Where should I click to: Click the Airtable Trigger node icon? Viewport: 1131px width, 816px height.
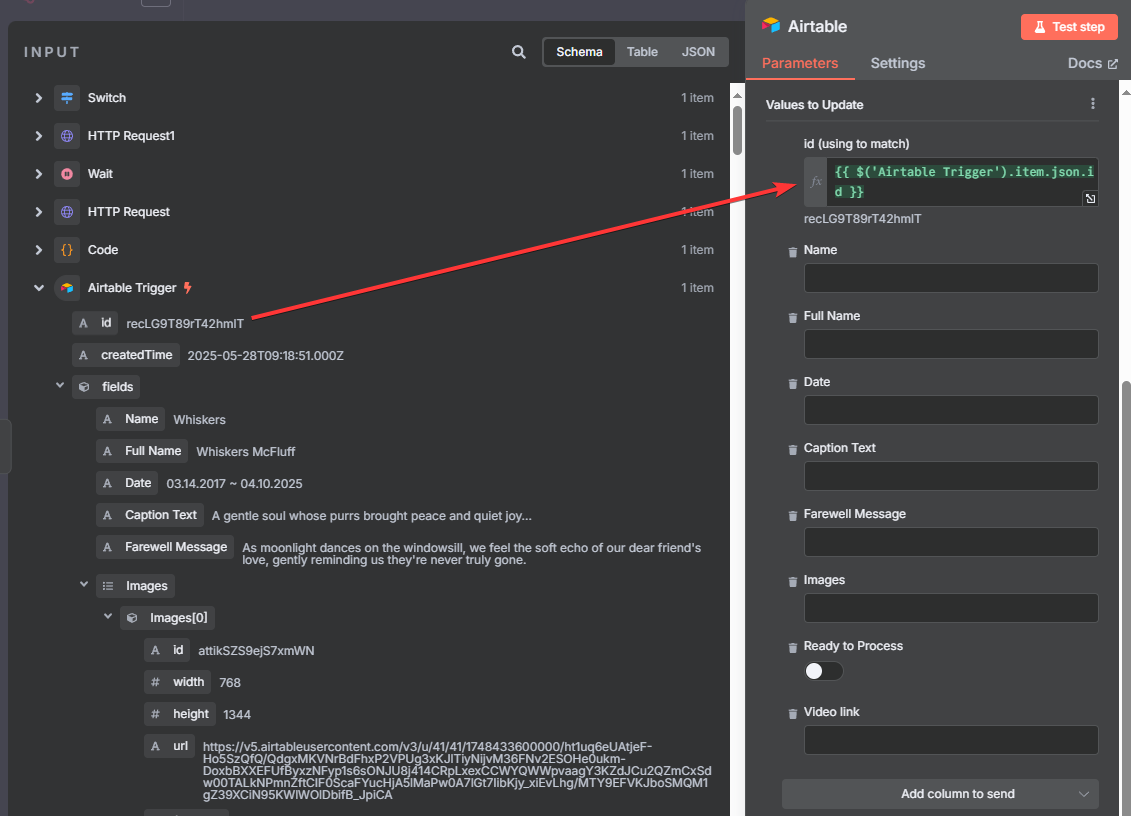(x=67, y=288)
